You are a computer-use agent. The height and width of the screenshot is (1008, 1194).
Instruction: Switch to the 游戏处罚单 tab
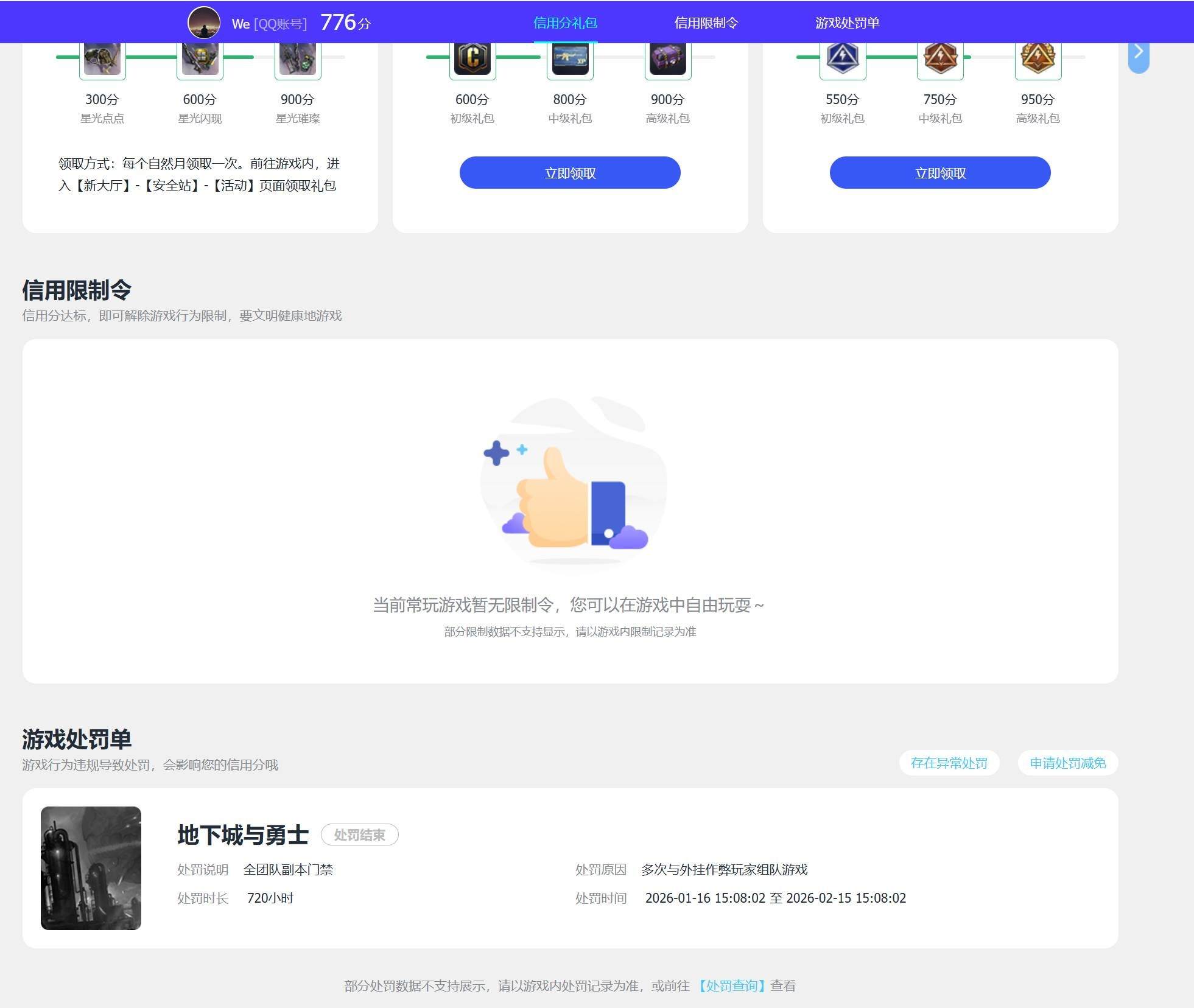click(848, 23)
